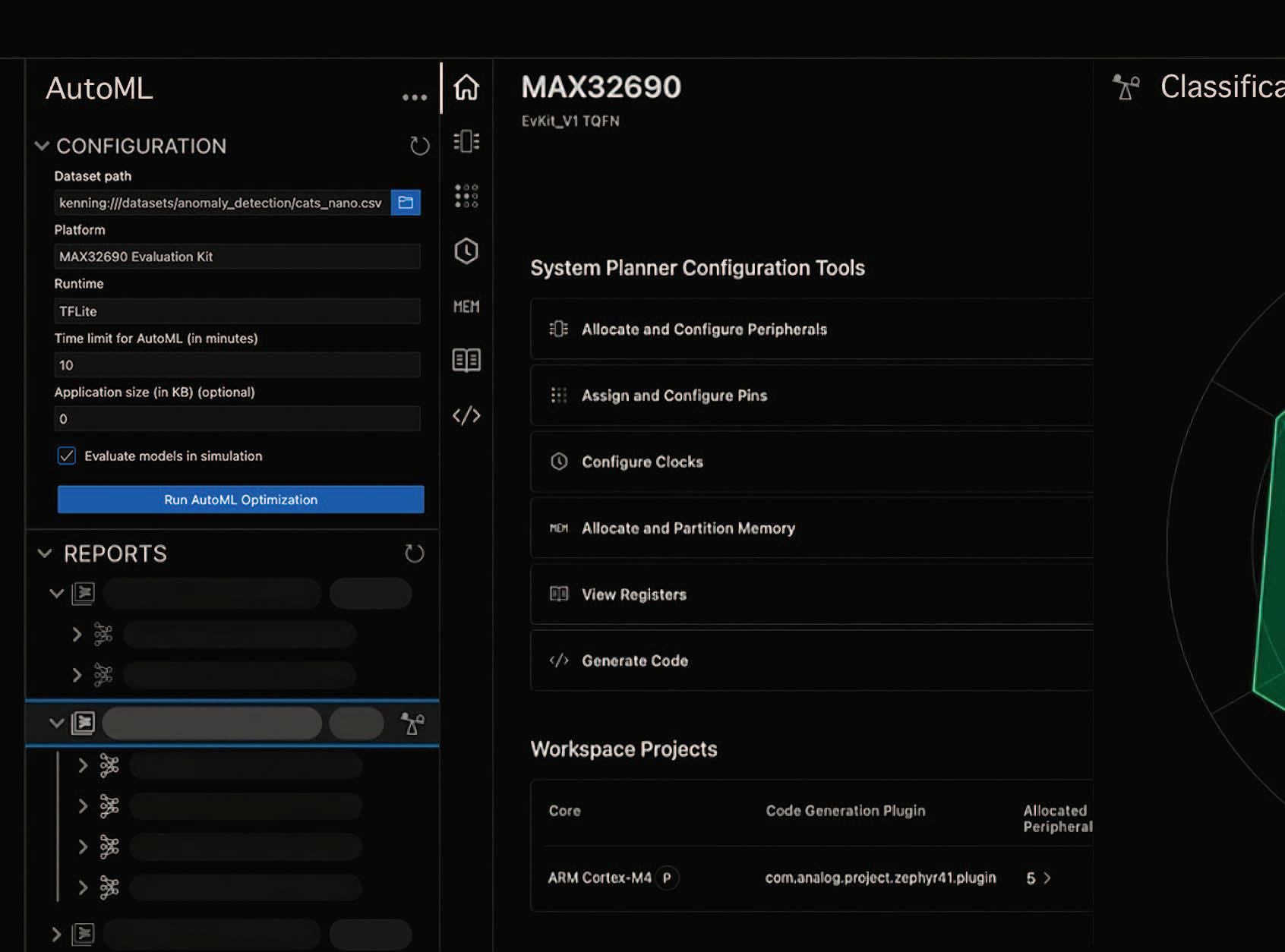
Task: Click the MAX32690 device title
Action: click(601, 87)
